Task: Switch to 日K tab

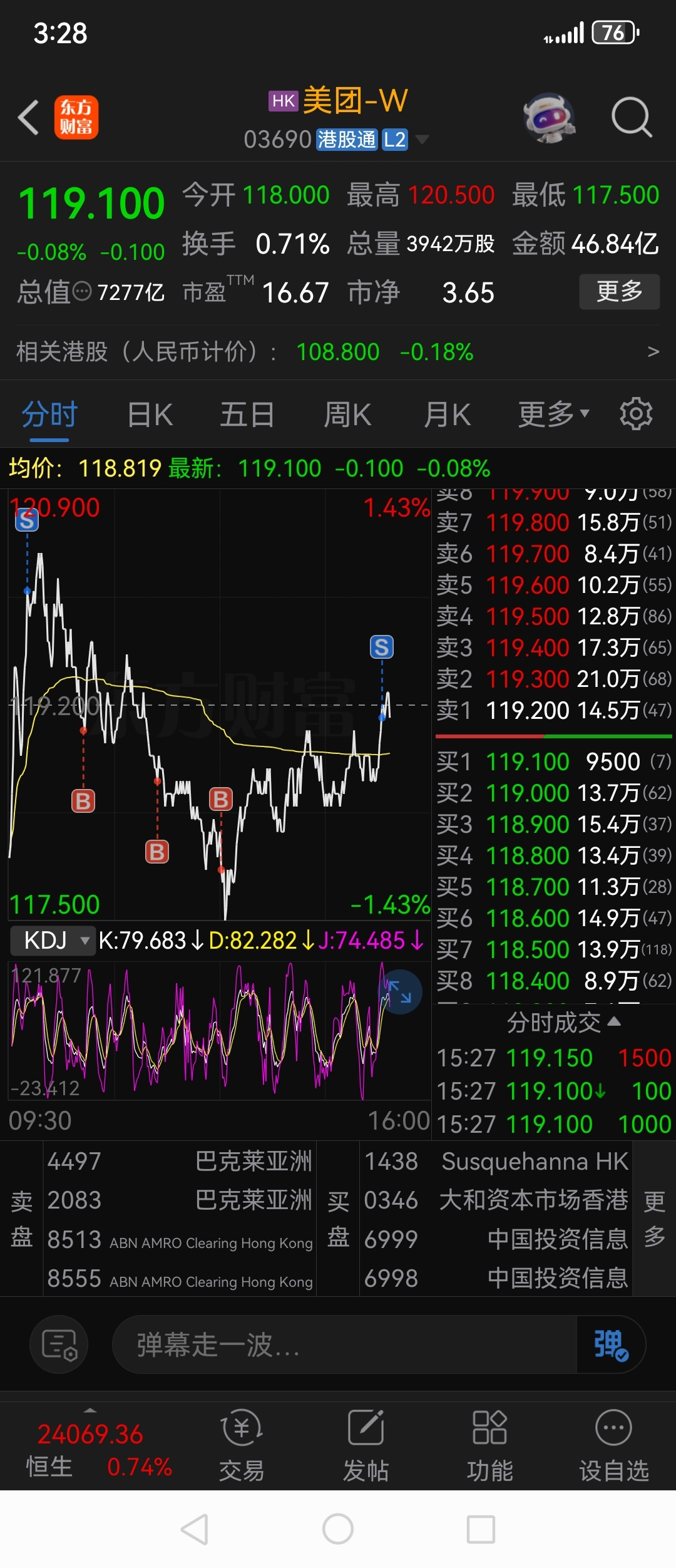Action: point(150,414)
